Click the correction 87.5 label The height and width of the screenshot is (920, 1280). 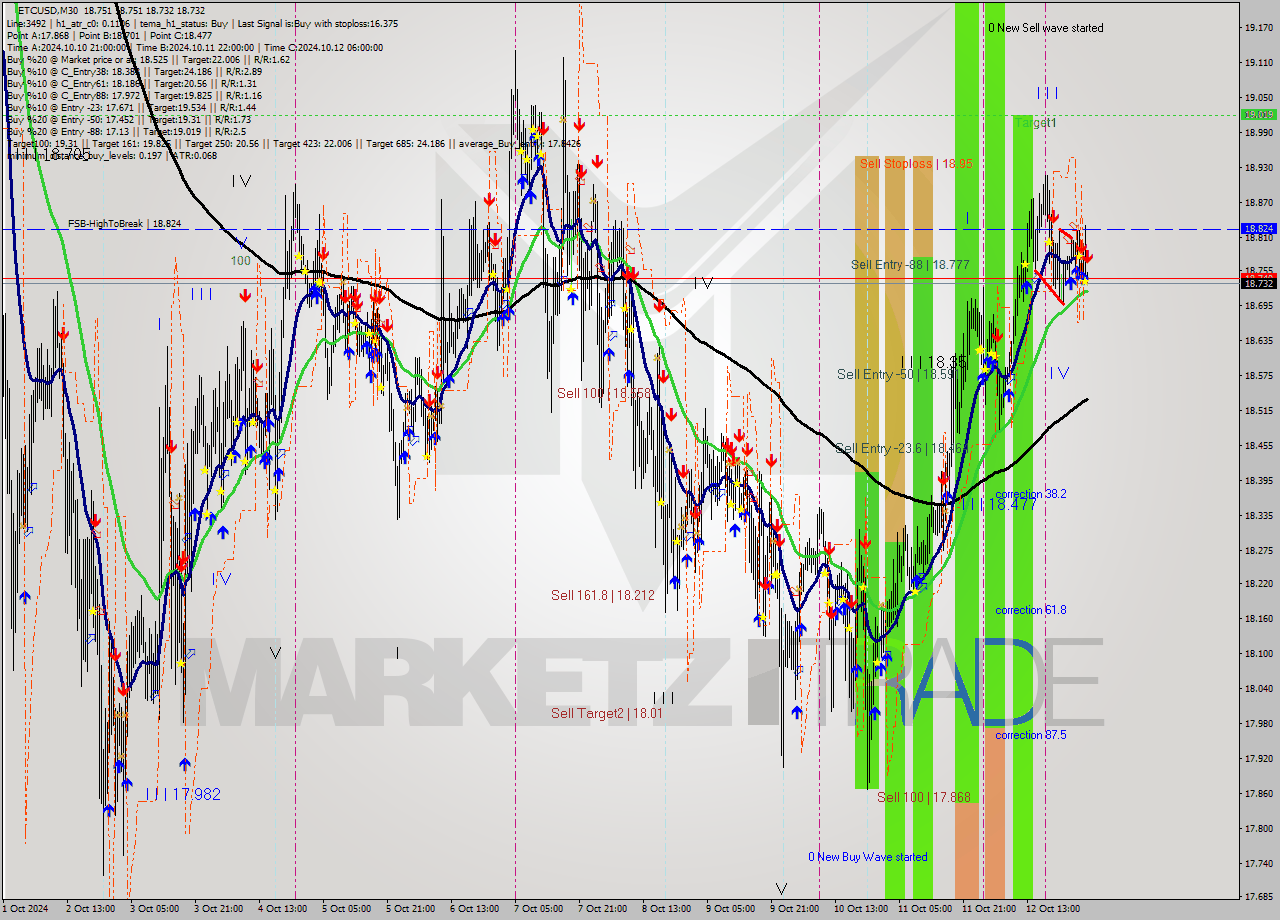pos(1031,735)
